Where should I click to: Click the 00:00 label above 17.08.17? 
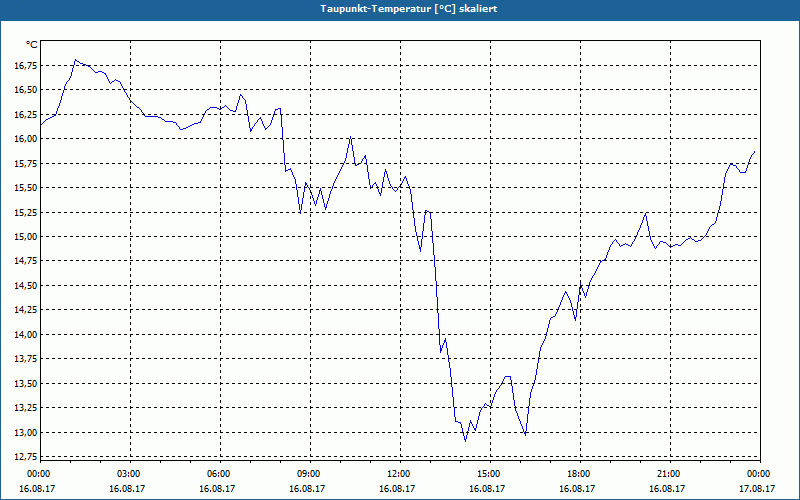point(758,474)
